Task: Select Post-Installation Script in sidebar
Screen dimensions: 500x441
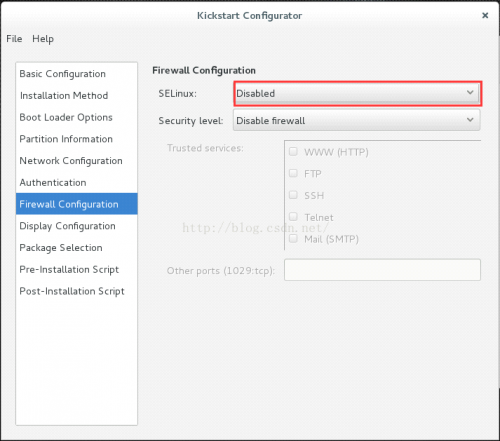Action: tap(76, 291)
